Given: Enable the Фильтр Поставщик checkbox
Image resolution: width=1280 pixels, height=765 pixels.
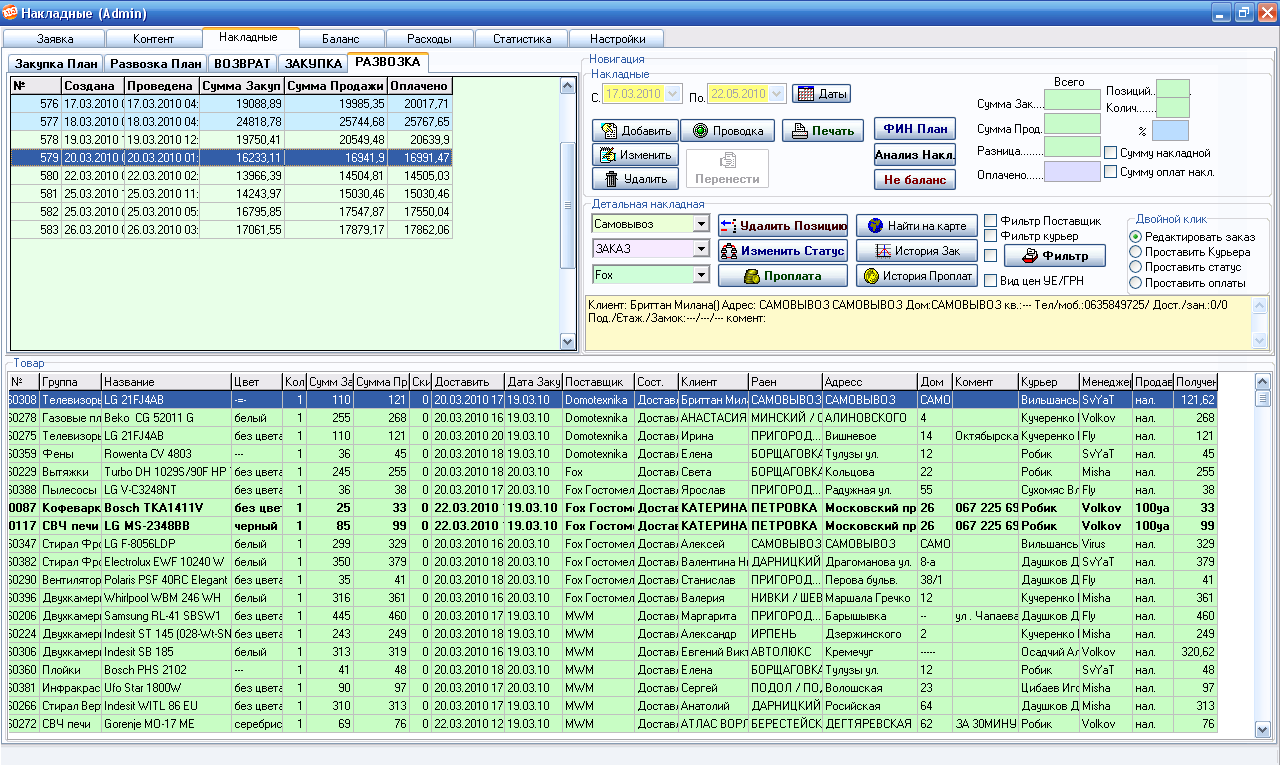Looking at the screenshot, I should click(990, 220).
